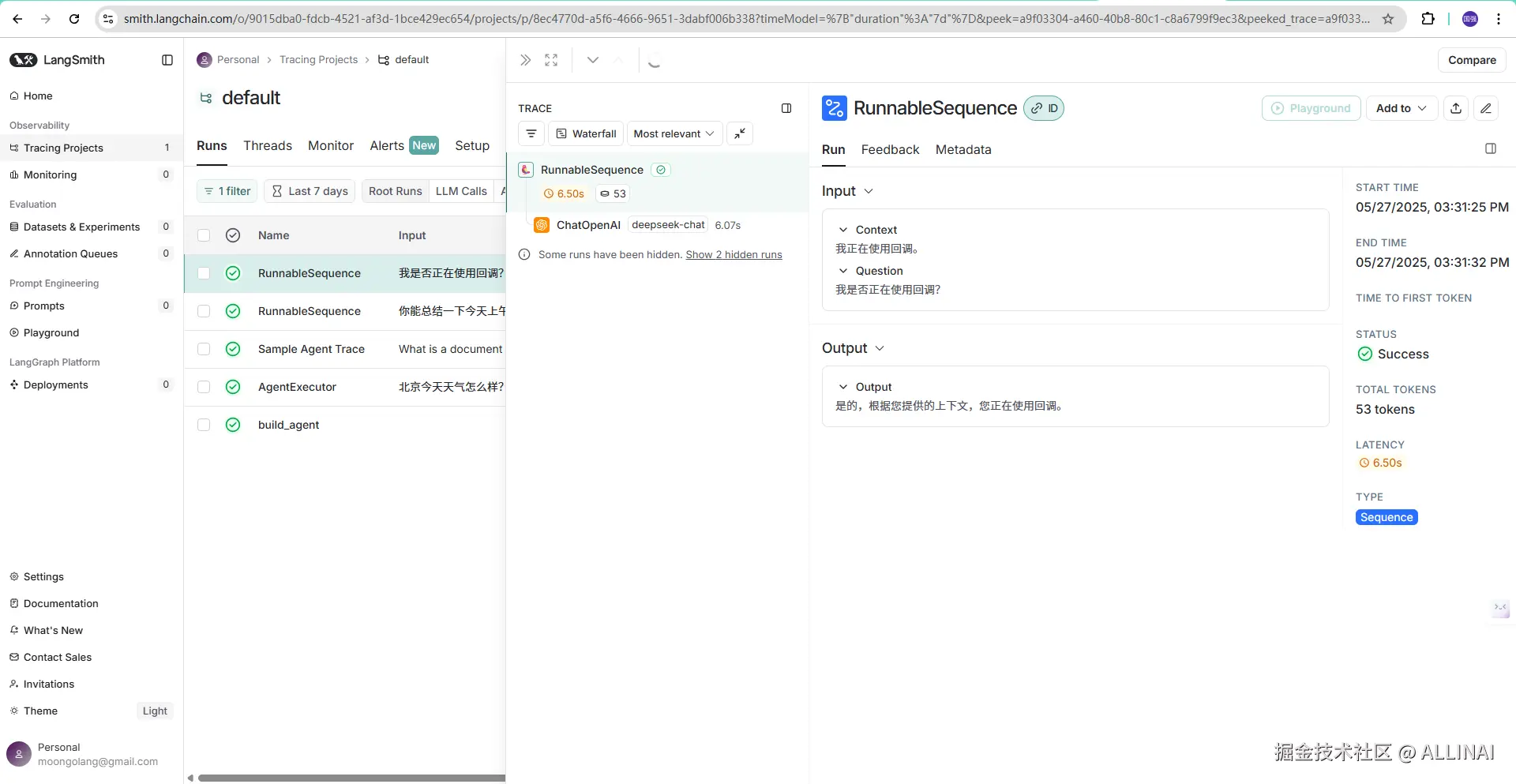
Task: Switch trace view to Waterfall
Action: 586,133
